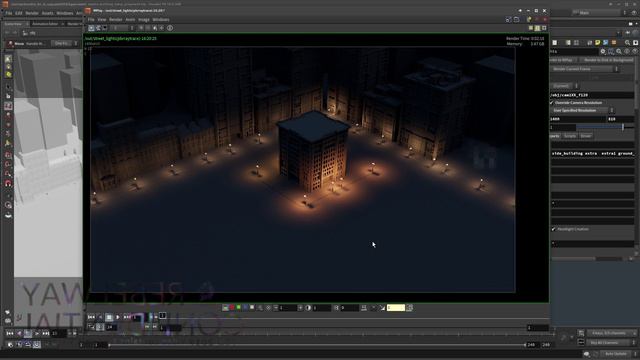The image size is (640, 360).
Task: Click the blue icon next to yellow comment icon
Action: pos(605,42)
